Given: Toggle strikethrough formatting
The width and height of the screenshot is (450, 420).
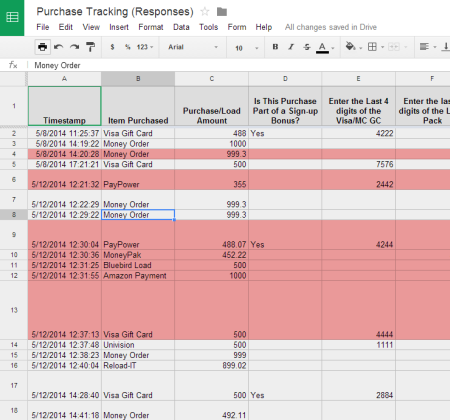Looking at the screenshot, I should pos(307,47).
